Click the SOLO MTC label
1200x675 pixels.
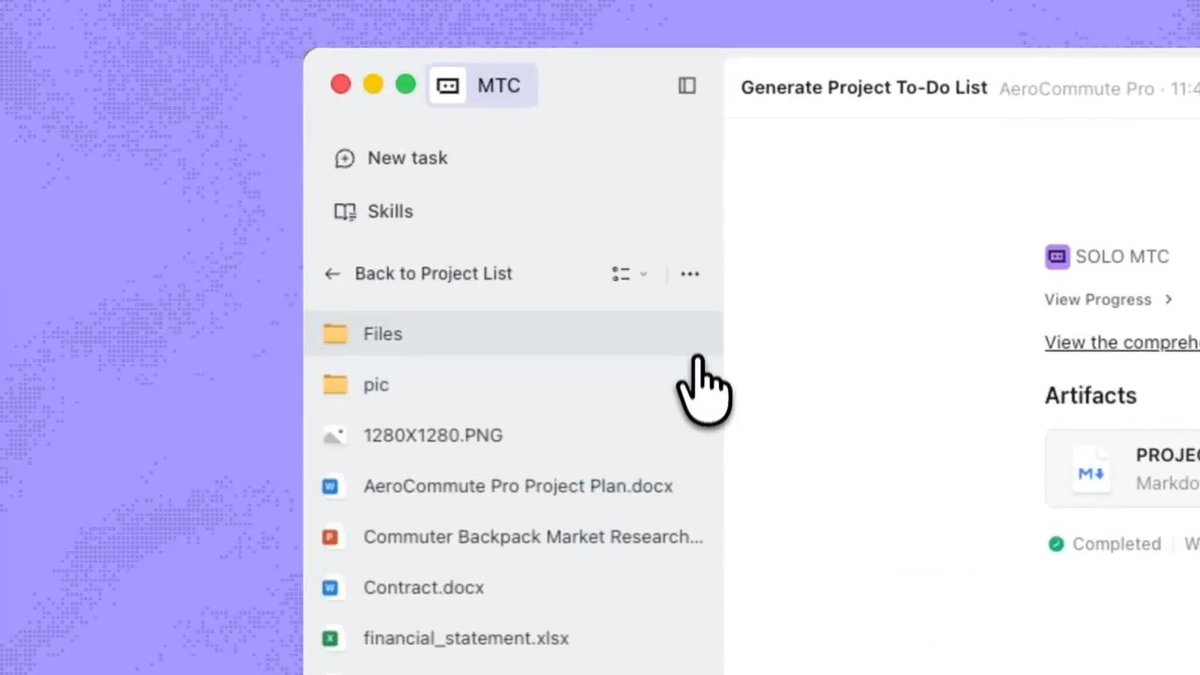coord(1122,257)
